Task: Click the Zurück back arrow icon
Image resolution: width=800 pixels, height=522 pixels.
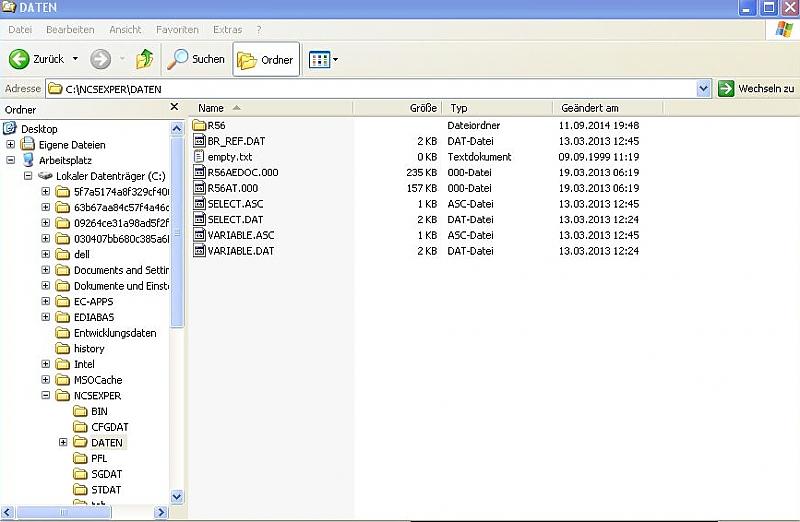Action: point(20,59)
